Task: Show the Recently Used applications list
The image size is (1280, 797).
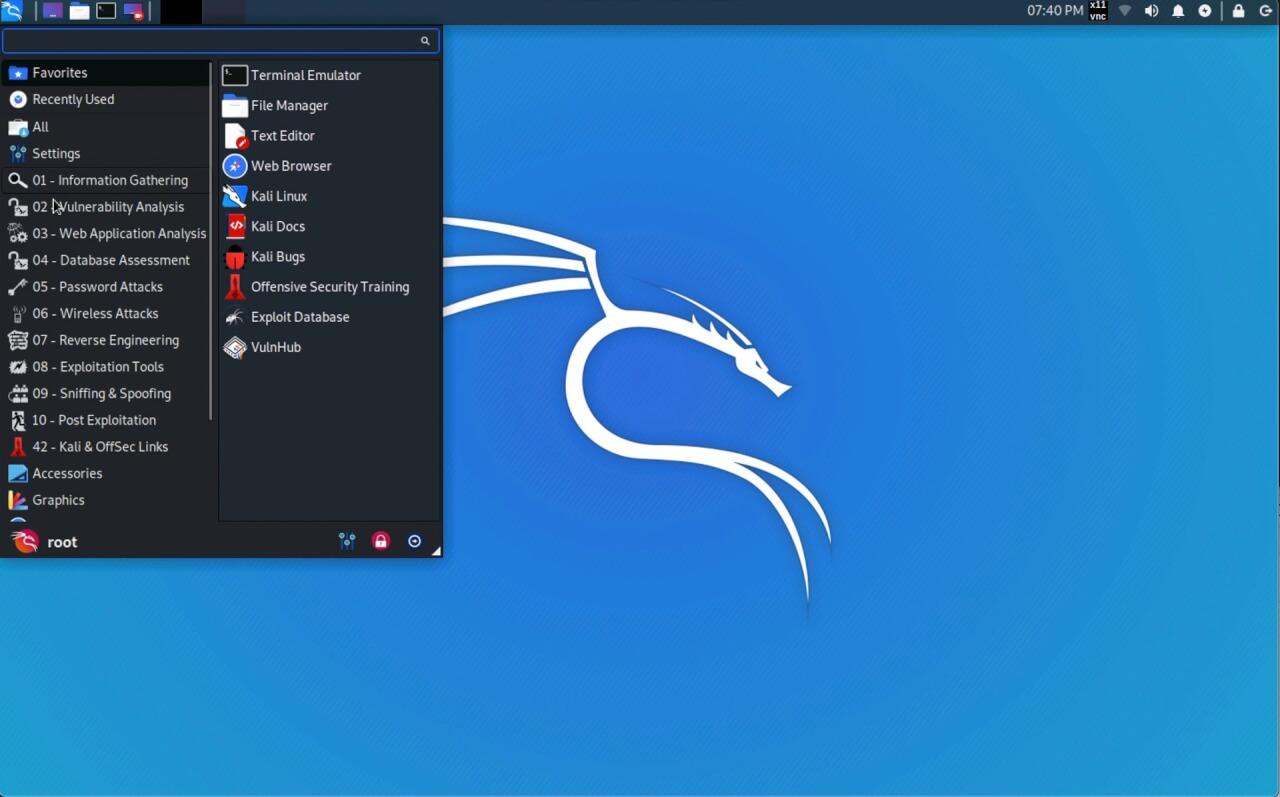Action: point(72,99)
